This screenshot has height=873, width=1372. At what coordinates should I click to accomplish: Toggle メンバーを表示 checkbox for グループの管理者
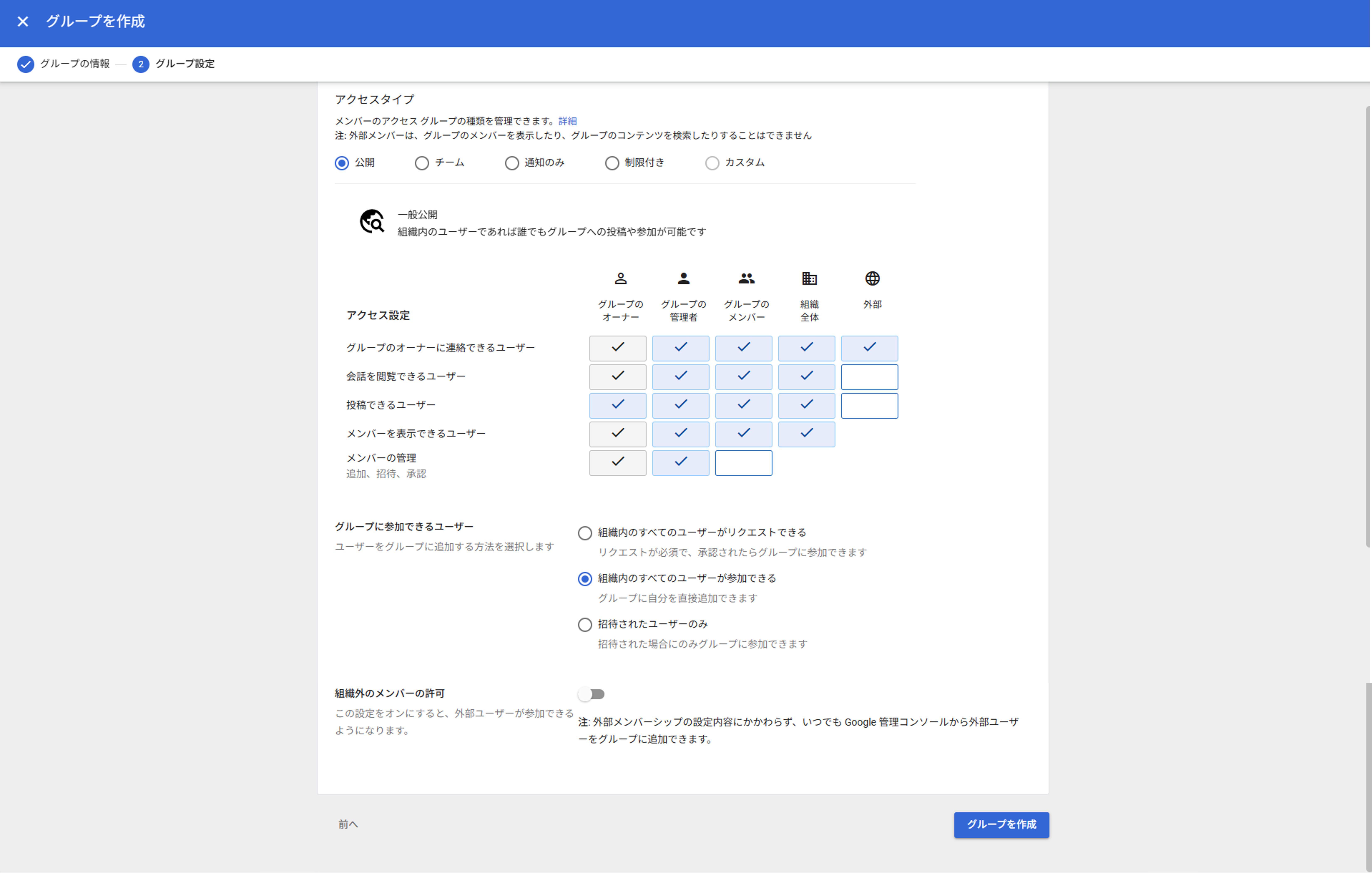coord(681,434)
